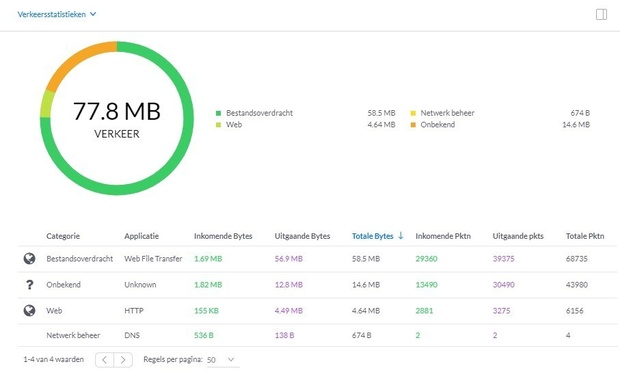Image resolution: width=620 pixels, height=388 pixels.
Task: Click the 536 B incoming bytes value
Action: [204, 335]
